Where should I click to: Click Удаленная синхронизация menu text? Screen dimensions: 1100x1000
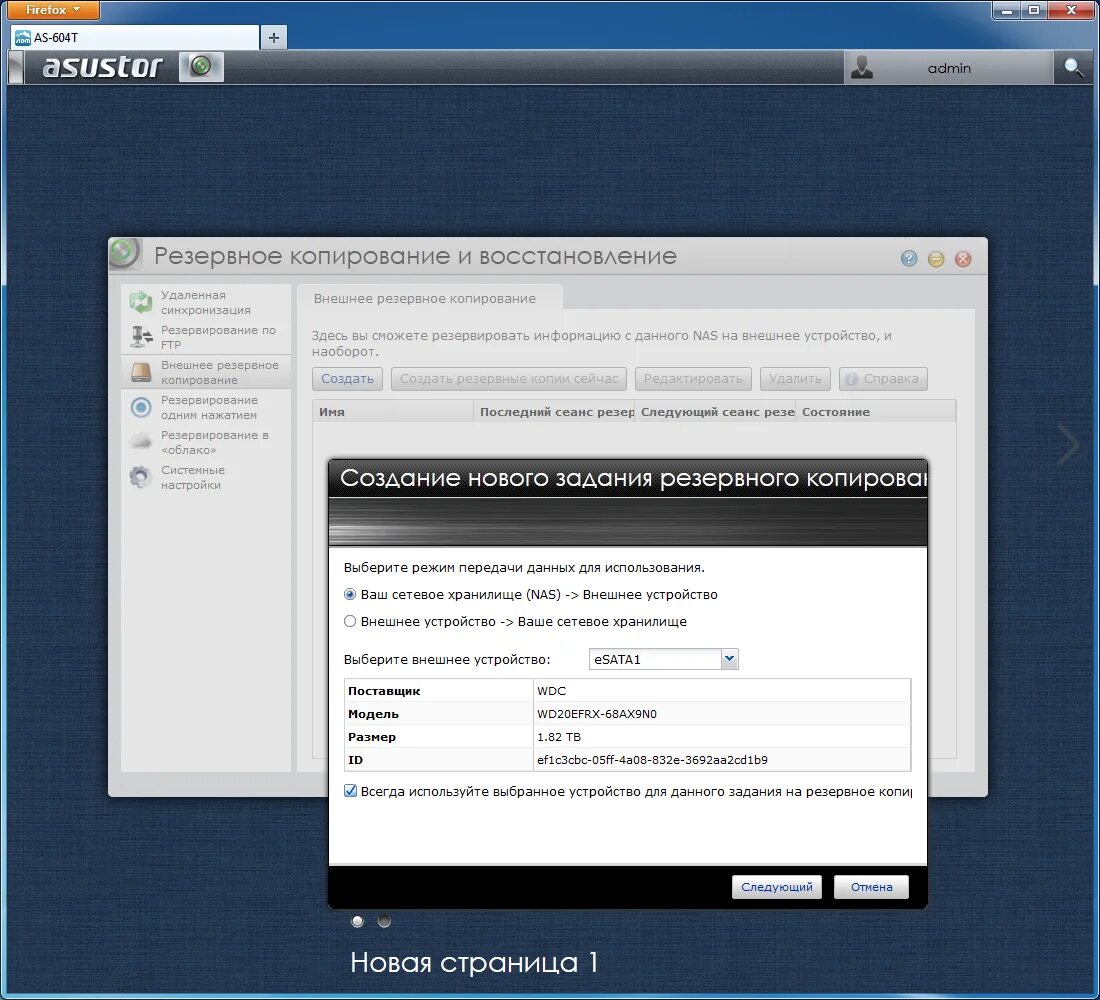[x=206, y=302]
